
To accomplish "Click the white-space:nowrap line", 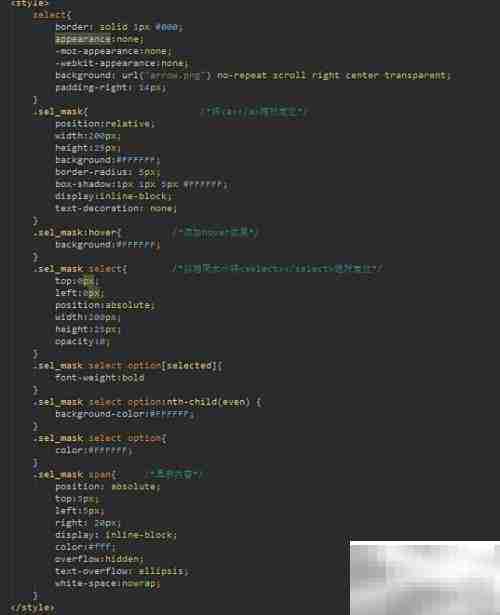I will (108, 583).
